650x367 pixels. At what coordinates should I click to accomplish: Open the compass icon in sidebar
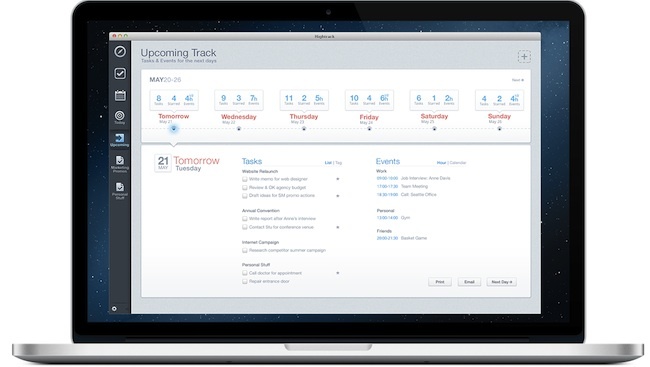120,51
